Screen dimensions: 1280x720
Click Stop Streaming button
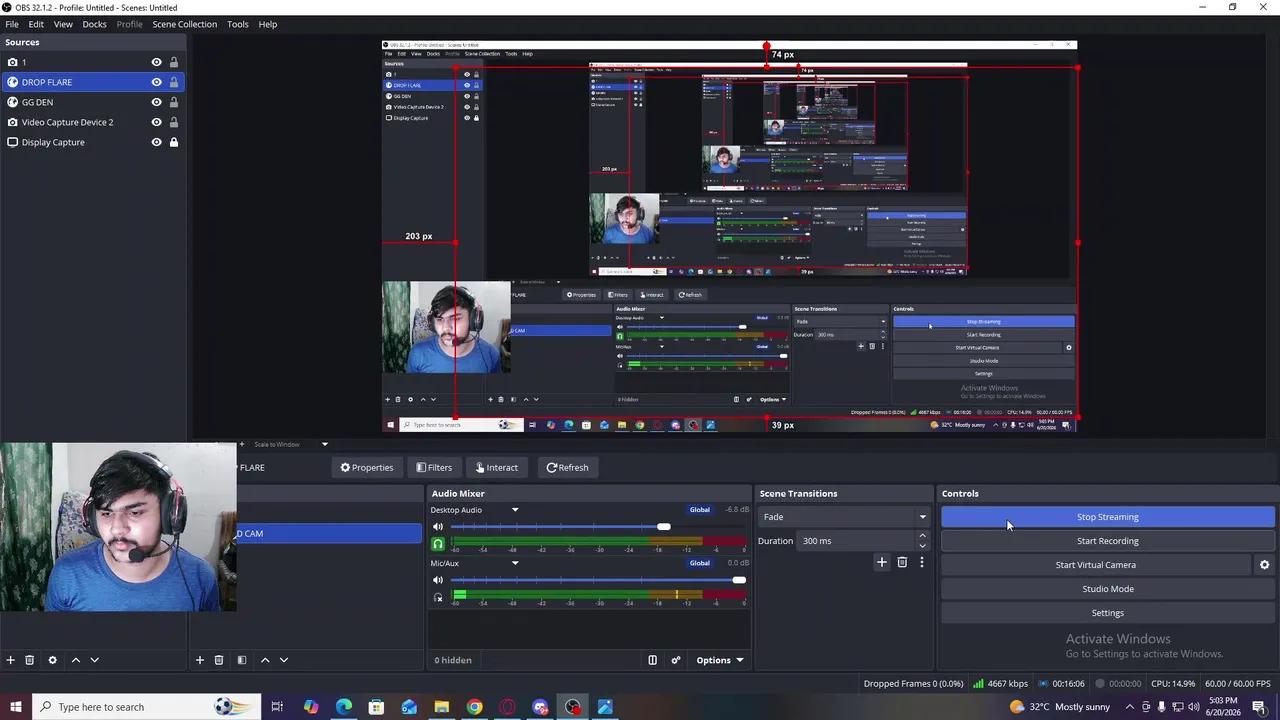(x=1108, y=517)
